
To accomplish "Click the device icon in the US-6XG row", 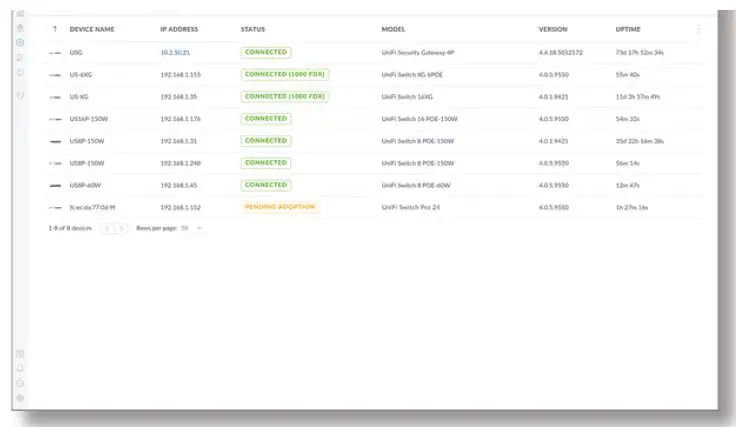I will (x=55, y=75).
